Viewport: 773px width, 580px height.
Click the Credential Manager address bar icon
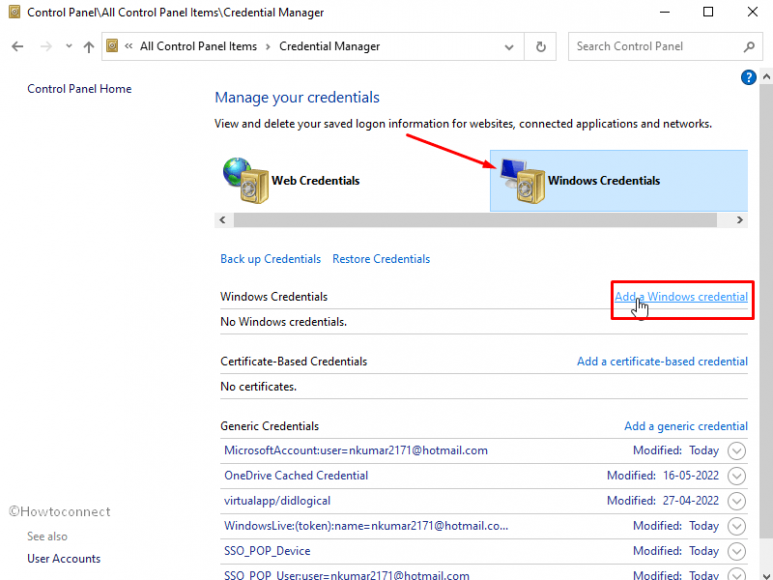(113, 47)
